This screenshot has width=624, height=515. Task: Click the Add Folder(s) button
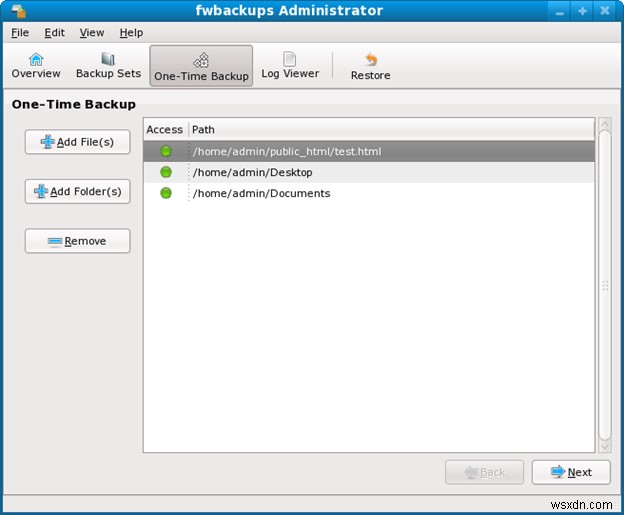pyautogui.click(x=78, y=191)
